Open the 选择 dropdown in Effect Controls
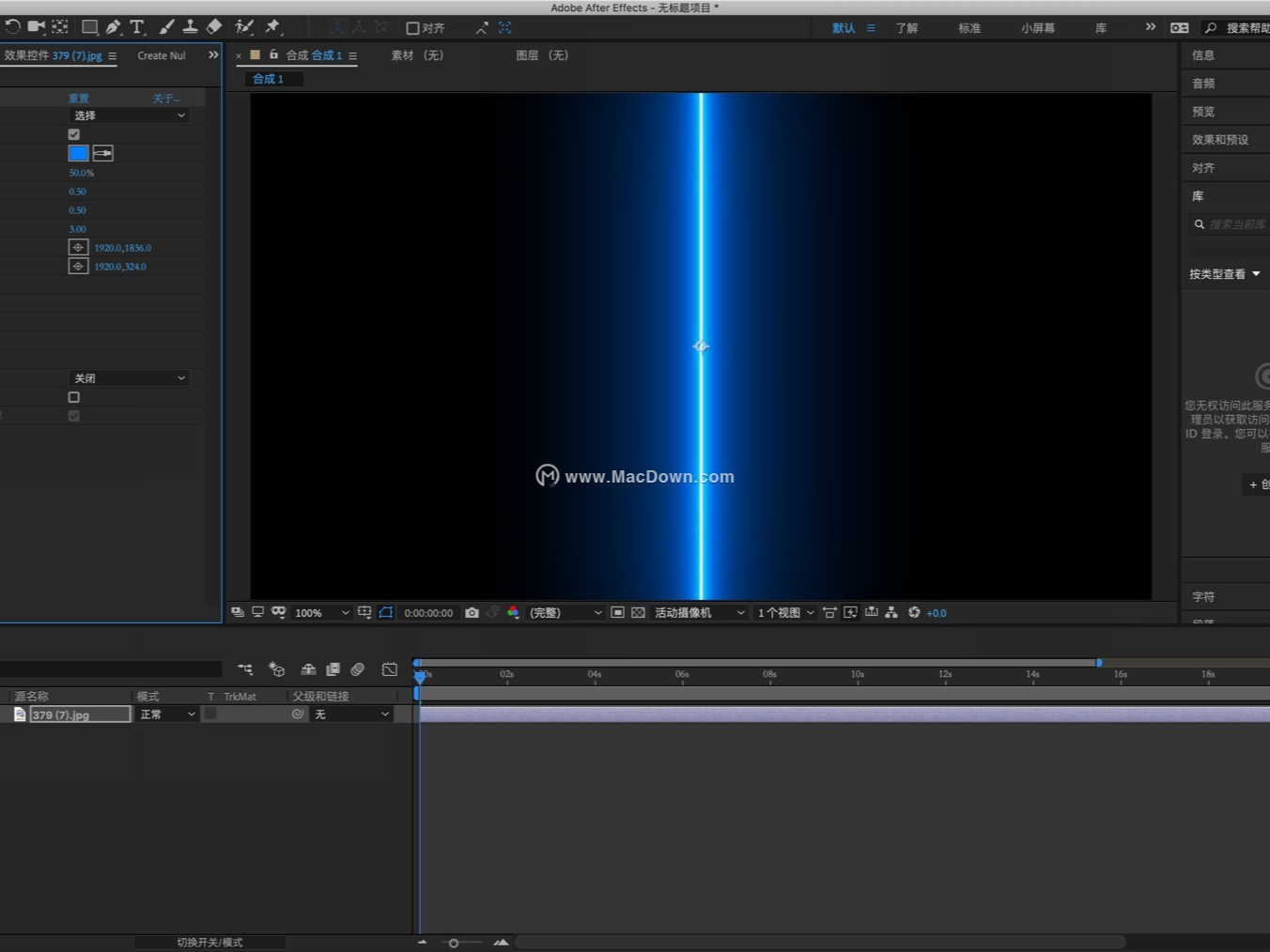The height and width of the screenshot is (952, 1270). [x=129, y=115]
